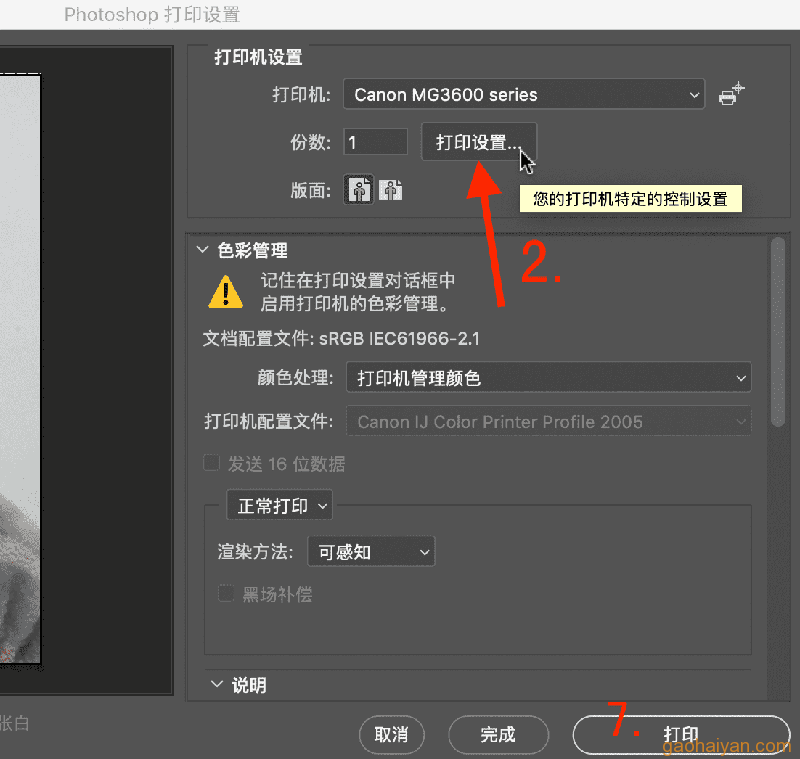Collapse the 说明 description section

click(x=217, y=684)
